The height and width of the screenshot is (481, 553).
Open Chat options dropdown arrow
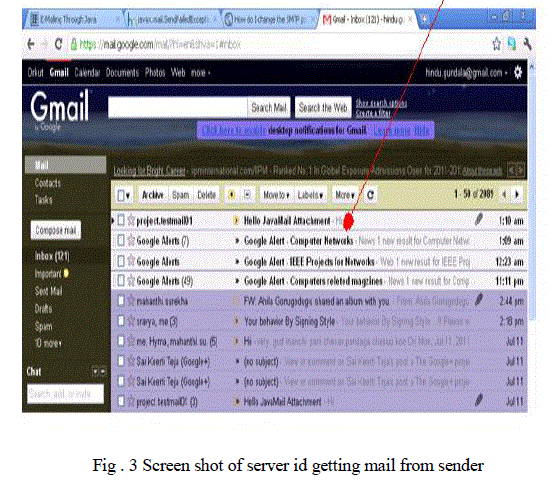tap(95, 371)
